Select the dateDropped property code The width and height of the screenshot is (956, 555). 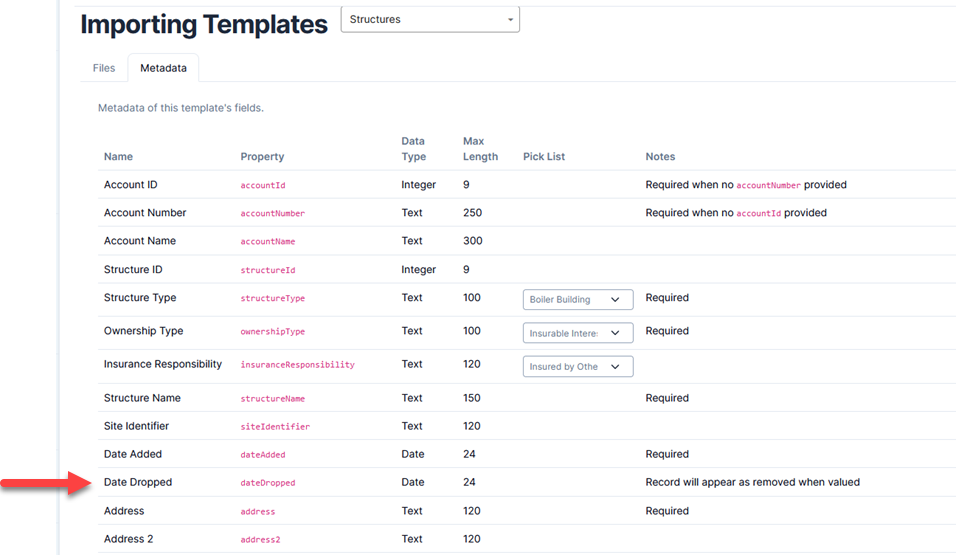coord(267,483)
